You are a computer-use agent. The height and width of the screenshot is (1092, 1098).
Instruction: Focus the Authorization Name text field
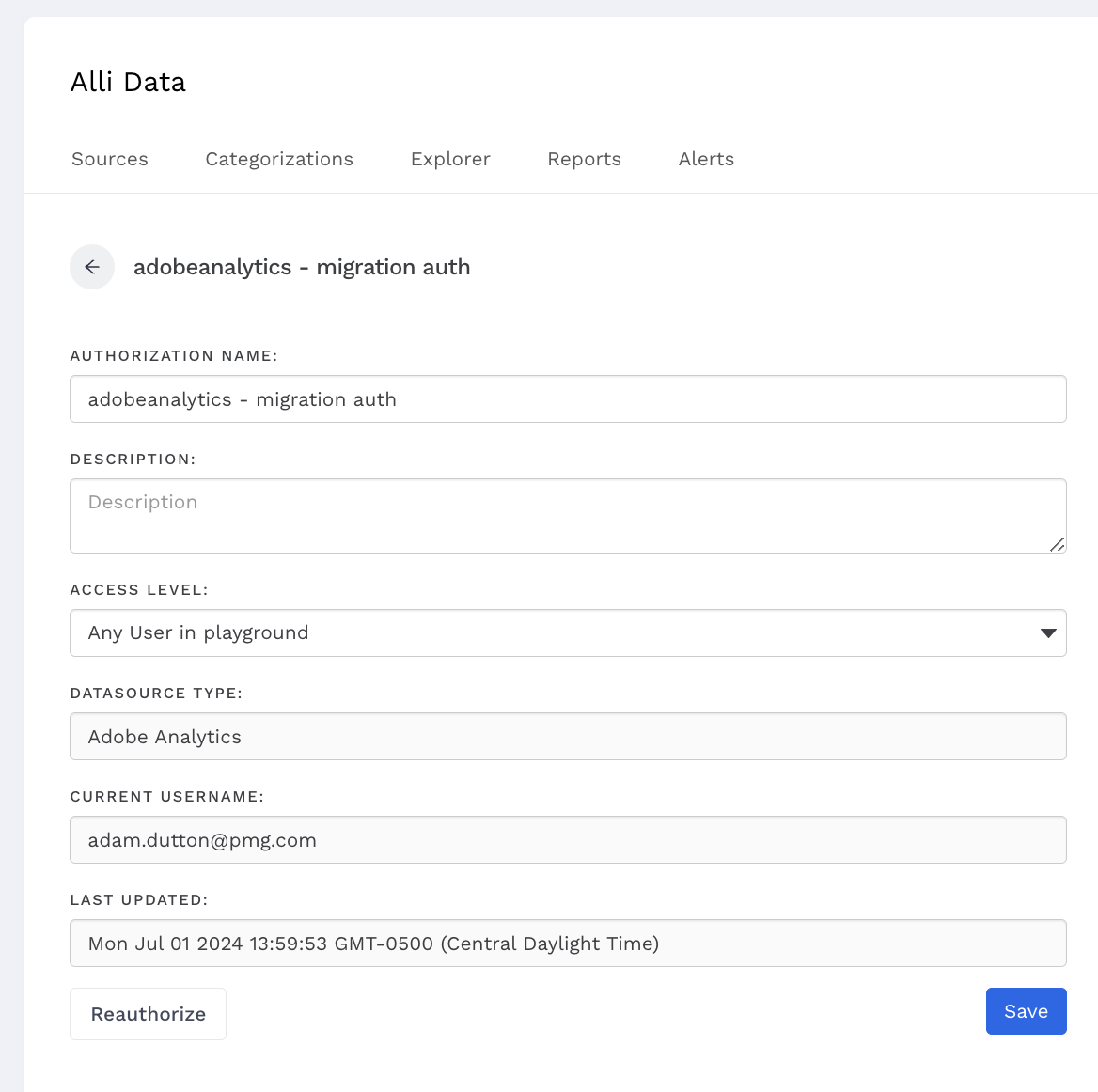click(568, 399)
